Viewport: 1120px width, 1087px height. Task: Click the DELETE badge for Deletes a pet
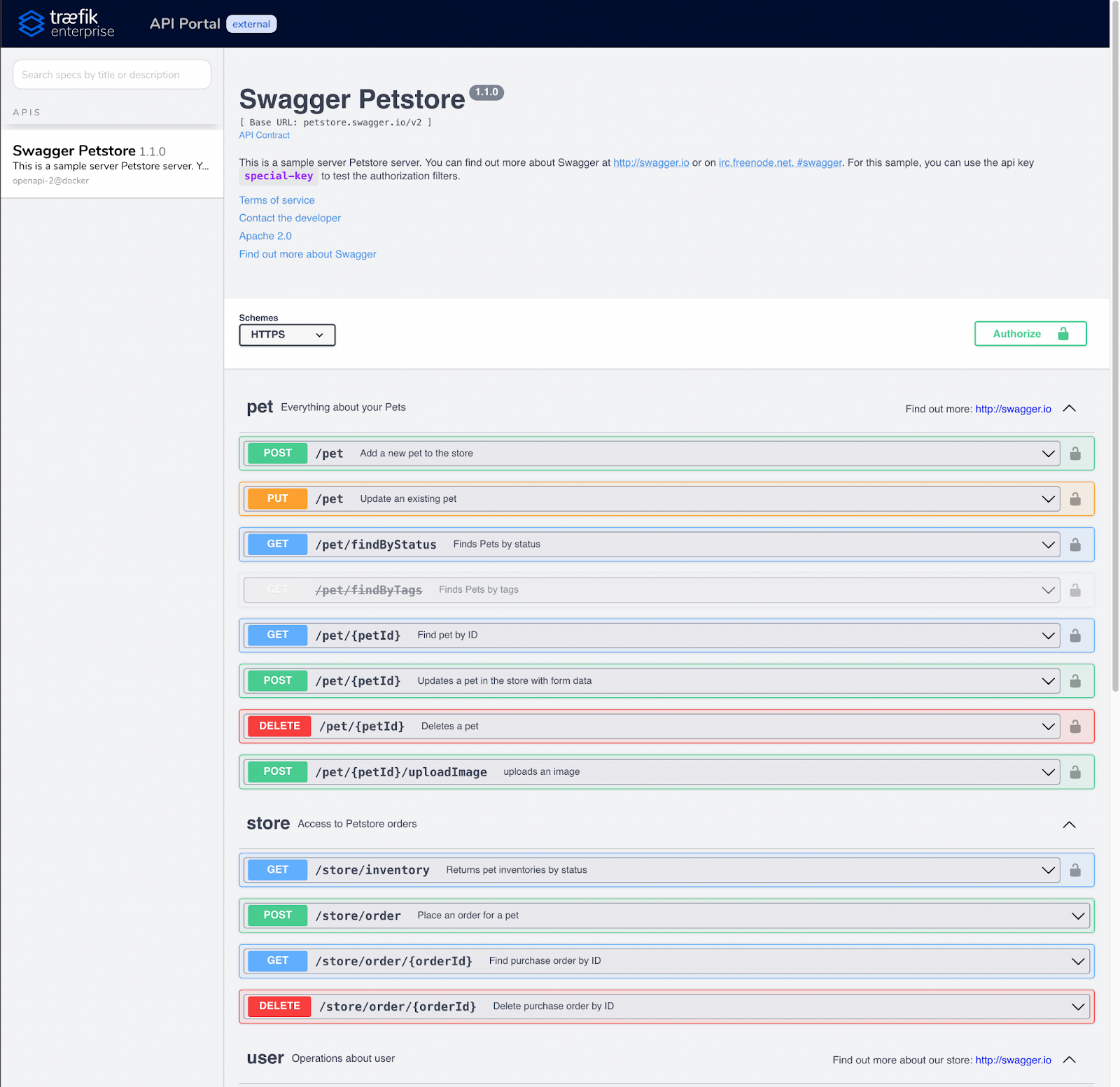(279, 727)
